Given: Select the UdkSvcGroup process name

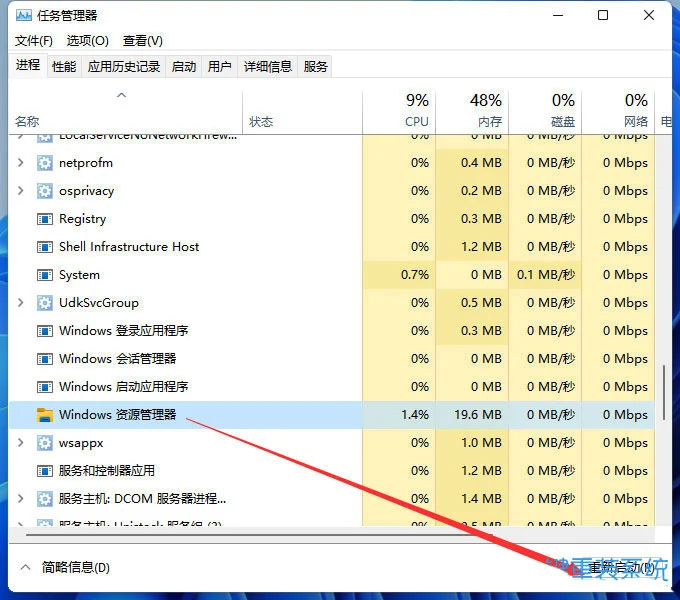Looking at the screenshot, I should pos(99,303).
